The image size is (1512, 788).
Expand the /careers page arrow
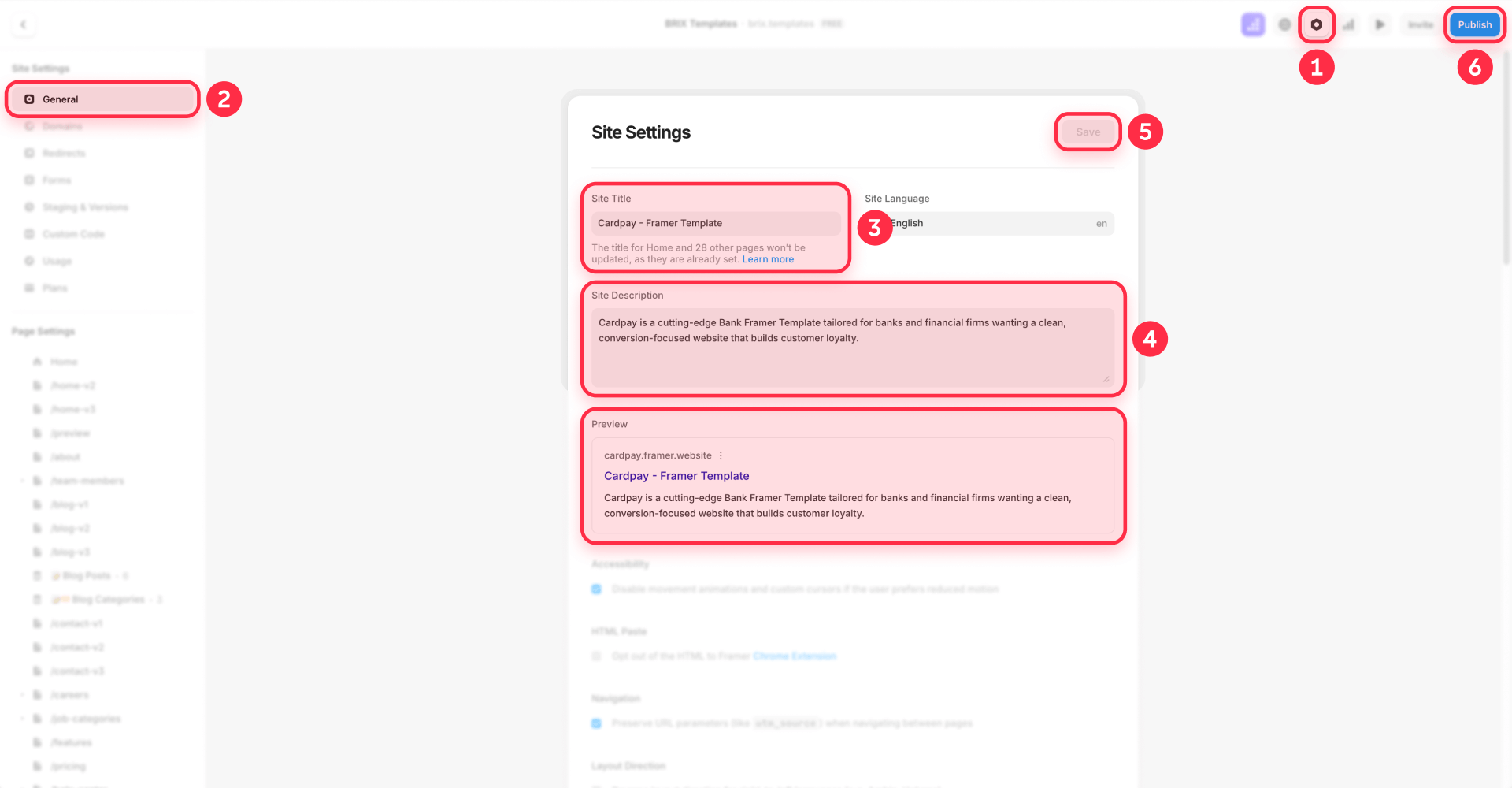tap(22, 695)
